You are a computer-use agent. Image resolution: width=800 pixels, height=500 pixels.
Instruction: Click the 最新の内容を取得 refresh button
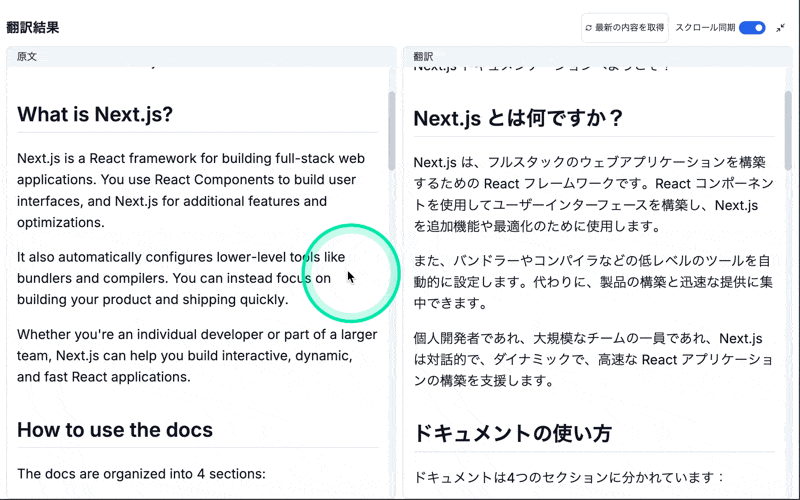624,28
